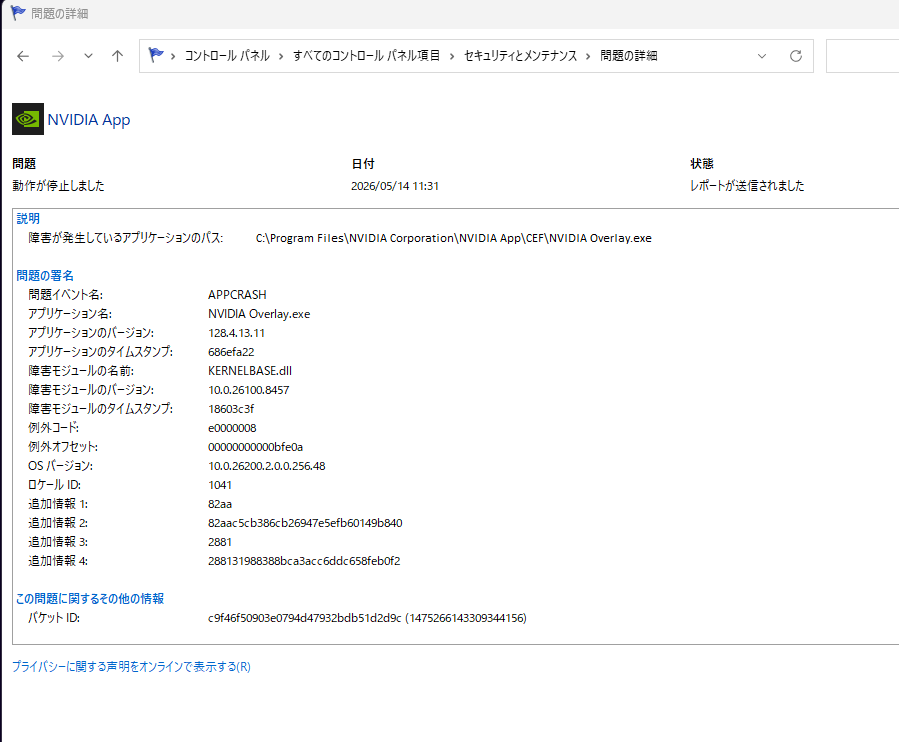Refresh the page with the reload icon
The height and width of the screenshot is (742, 899).
(x=796, y=56)
